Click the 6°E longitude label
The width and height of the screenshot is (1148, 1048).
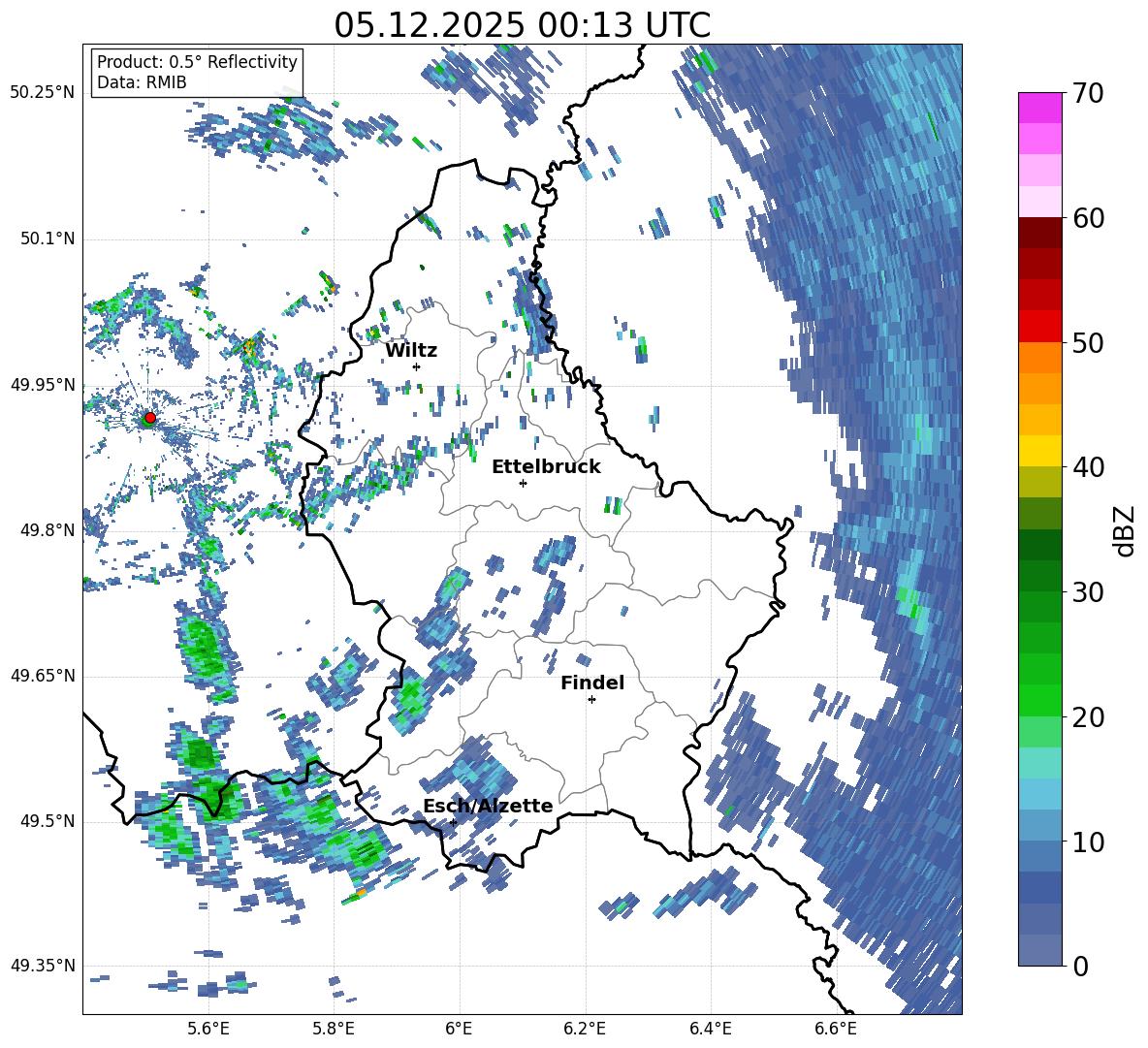[459, 1029]
